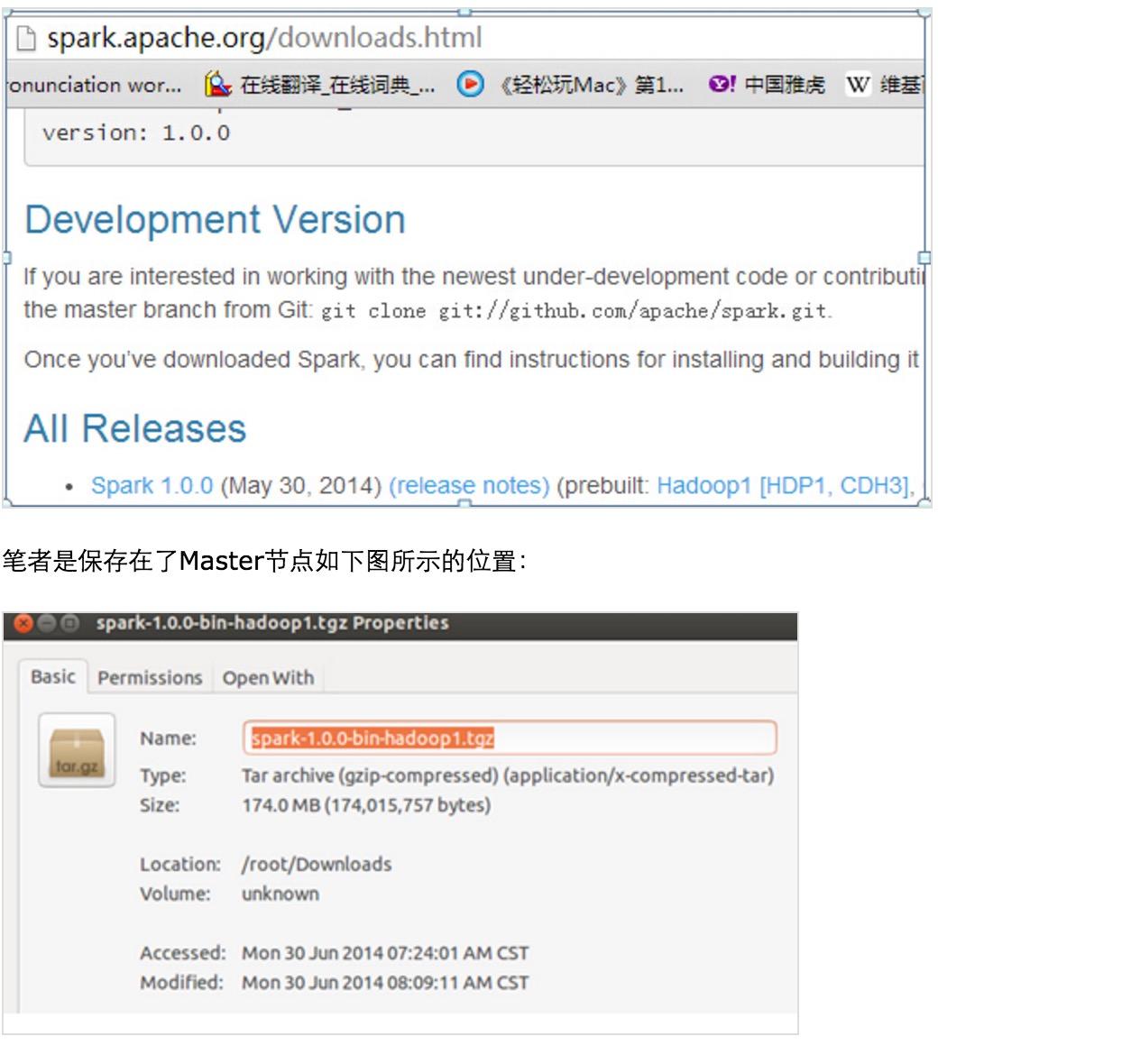Click the Yahoo Y! icon on the bookmarks bar
Screen dimensions: 1122x1064
coord(721,85)
